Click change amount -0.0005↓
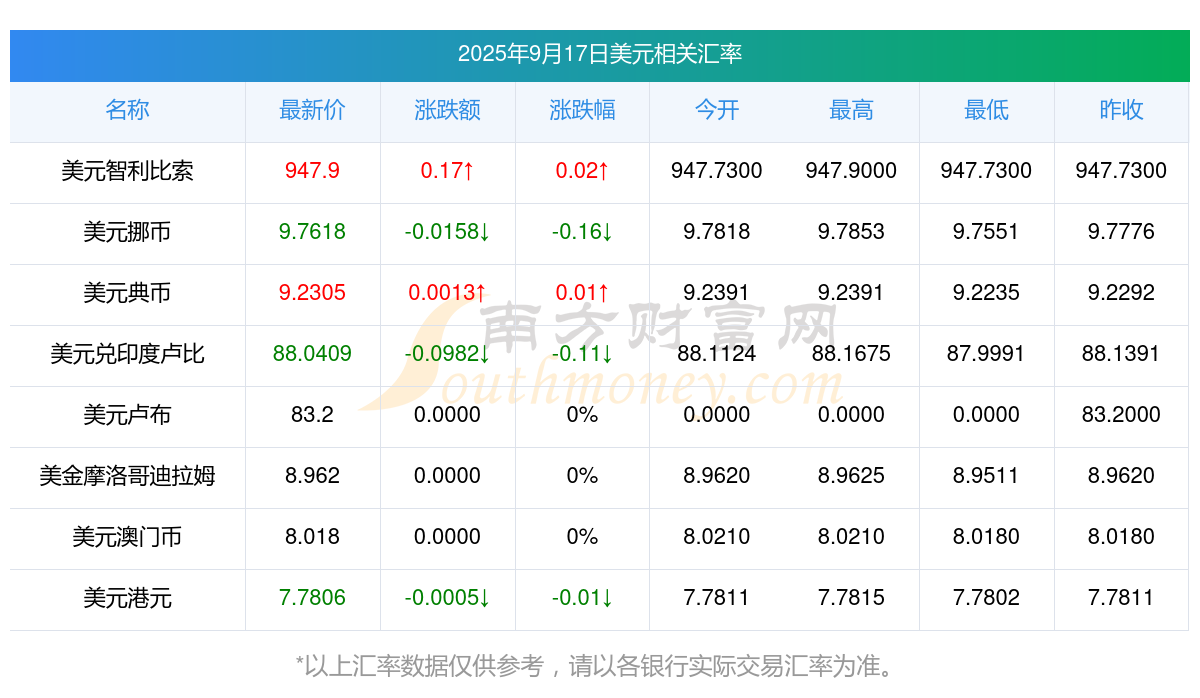This screenshot has height=698, width=1200. pos(447,598)
